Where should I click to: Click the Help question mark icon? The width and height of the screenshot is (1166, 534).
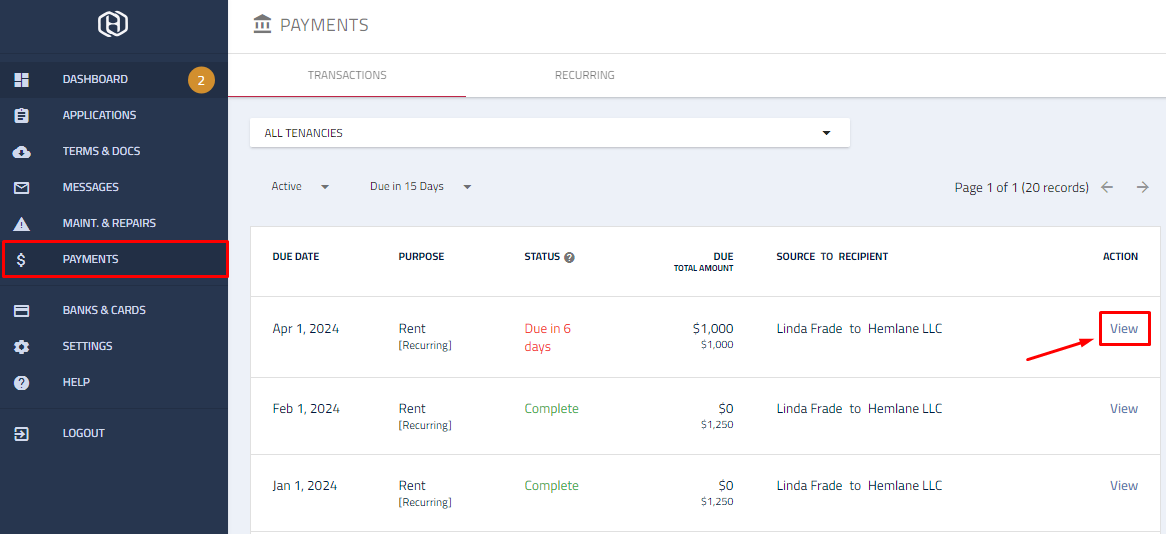22,382
